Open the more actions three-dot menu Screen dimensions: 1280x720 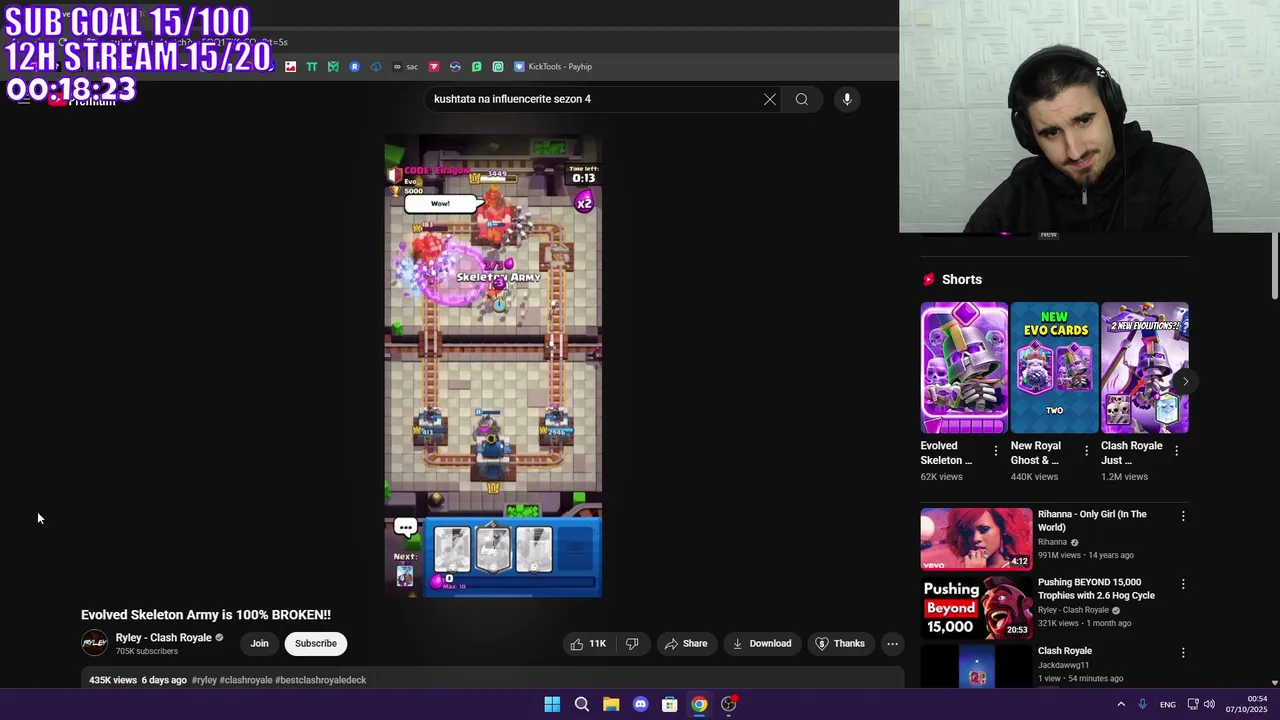click(x=893, y=644)
